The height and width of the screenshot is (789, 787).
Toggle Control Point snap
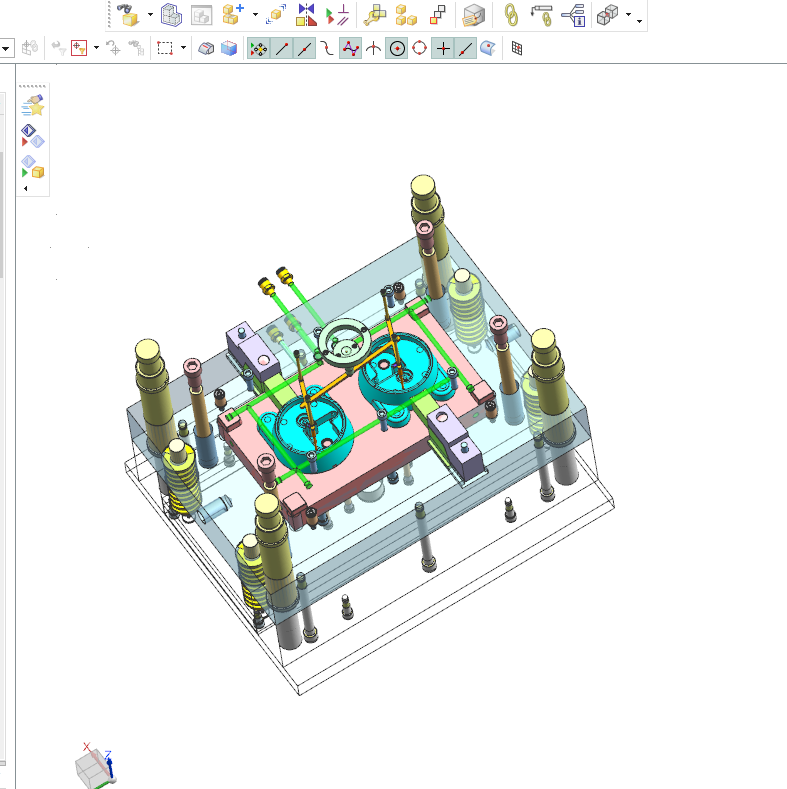pos(327,48)
